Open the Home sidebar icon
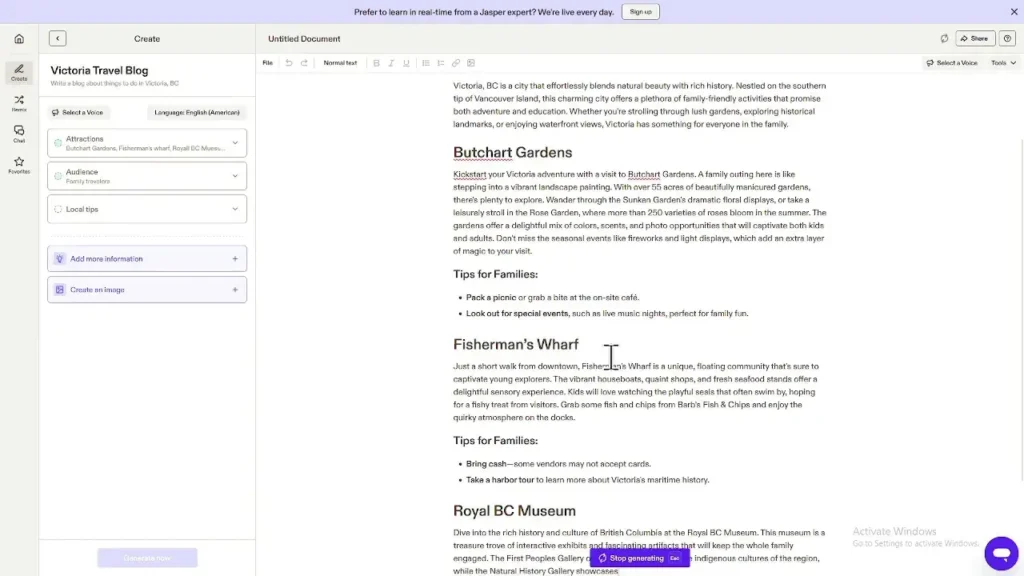Image resolution: width=1024 pixels, height=576 pixels. click(17, 38)
